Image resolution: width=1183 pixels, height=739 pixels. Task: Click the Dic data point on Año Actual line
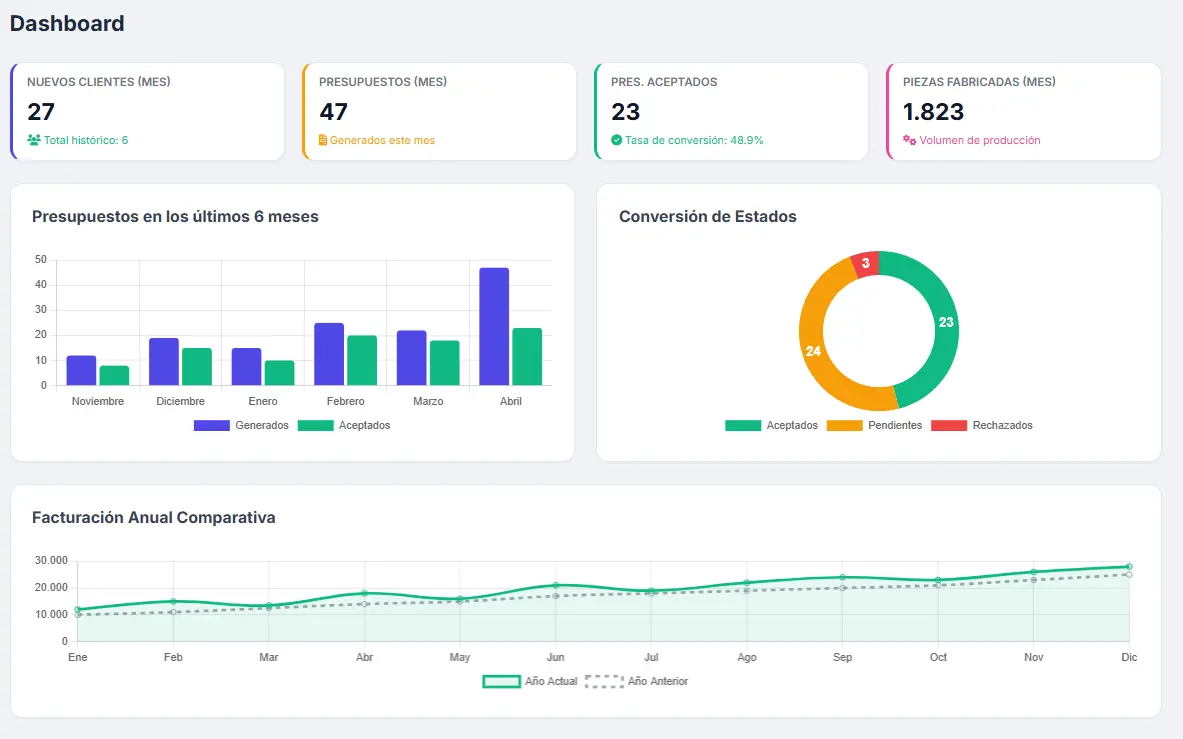tap(1129, 566)
